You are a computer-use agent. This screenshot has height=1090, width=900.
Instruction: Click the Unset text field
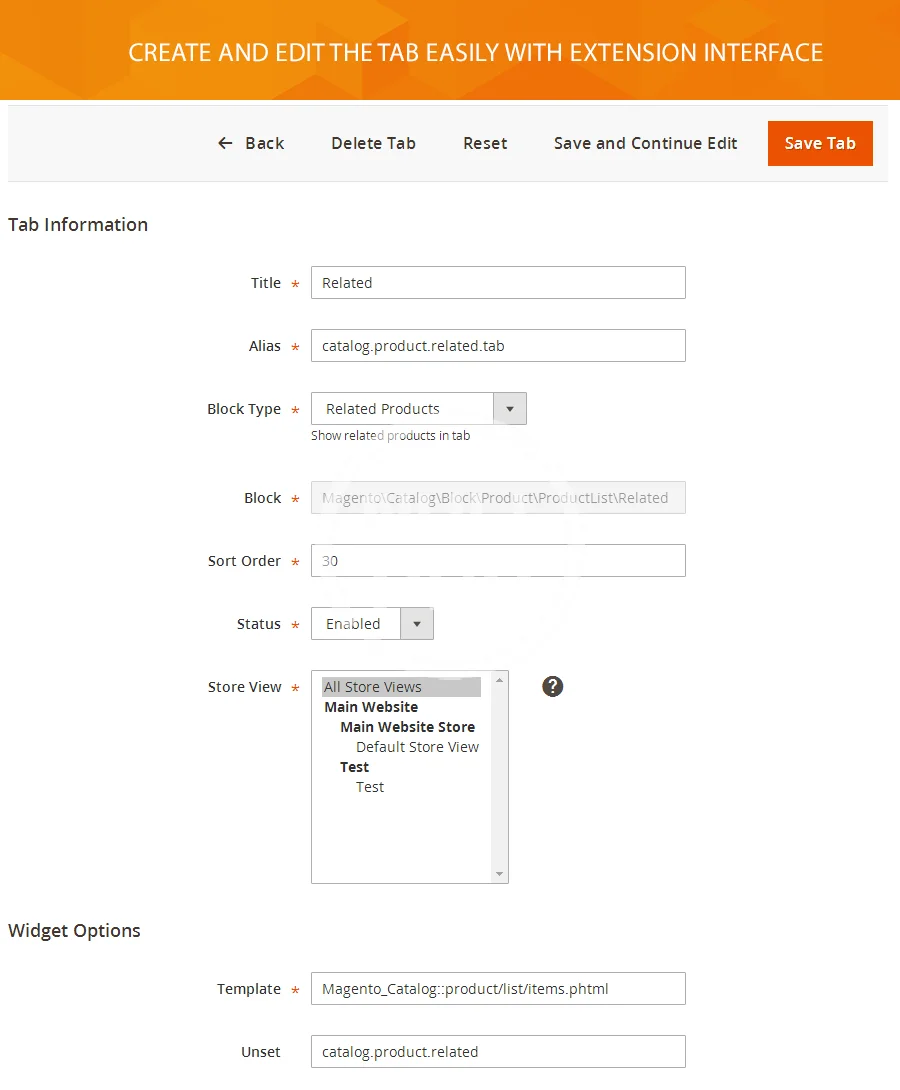point(498,1052)
